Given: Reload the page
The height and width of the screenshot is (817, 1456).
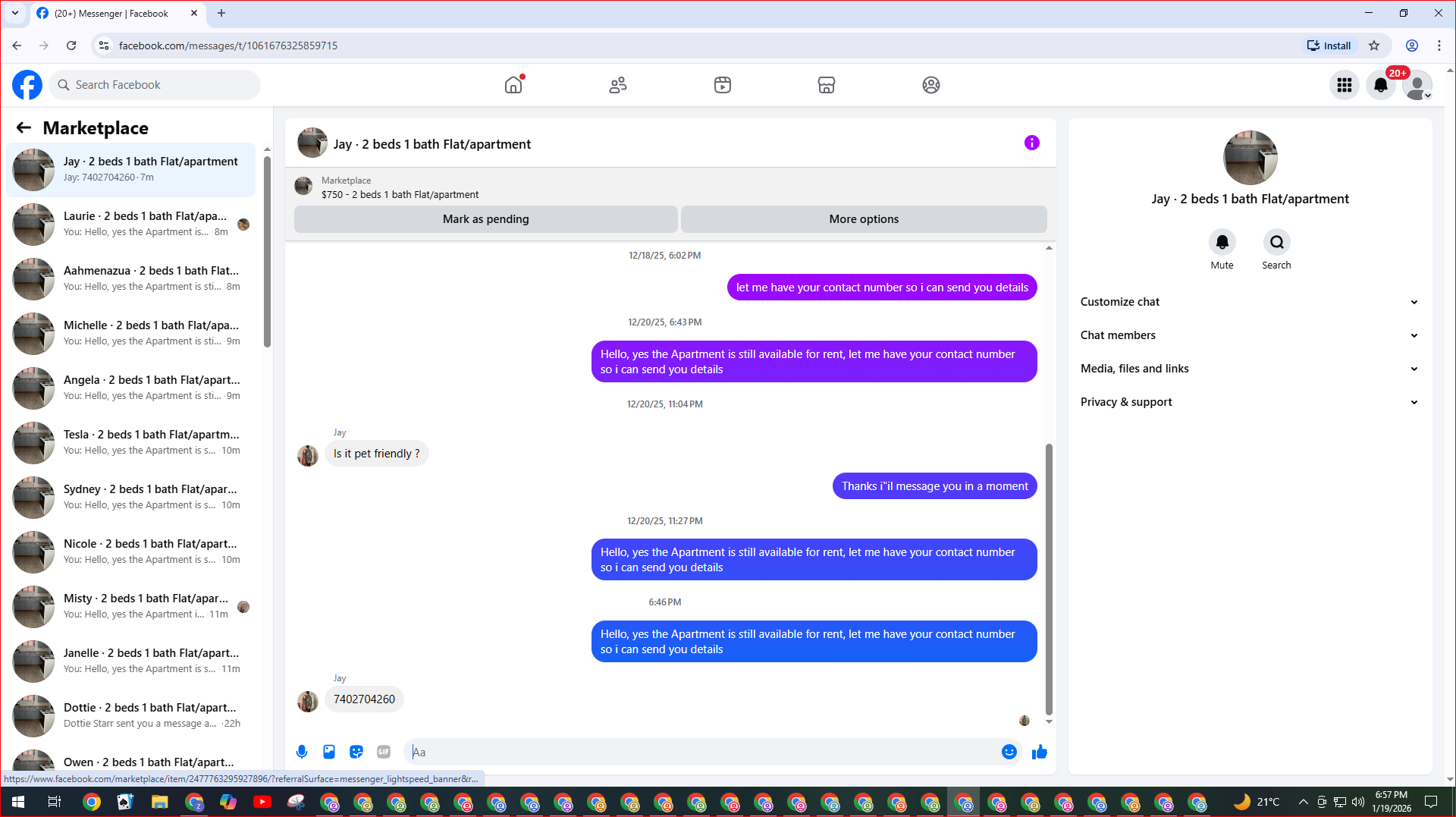Looking at the screenshot, I should pyautogui.click(x=71, y=46).
